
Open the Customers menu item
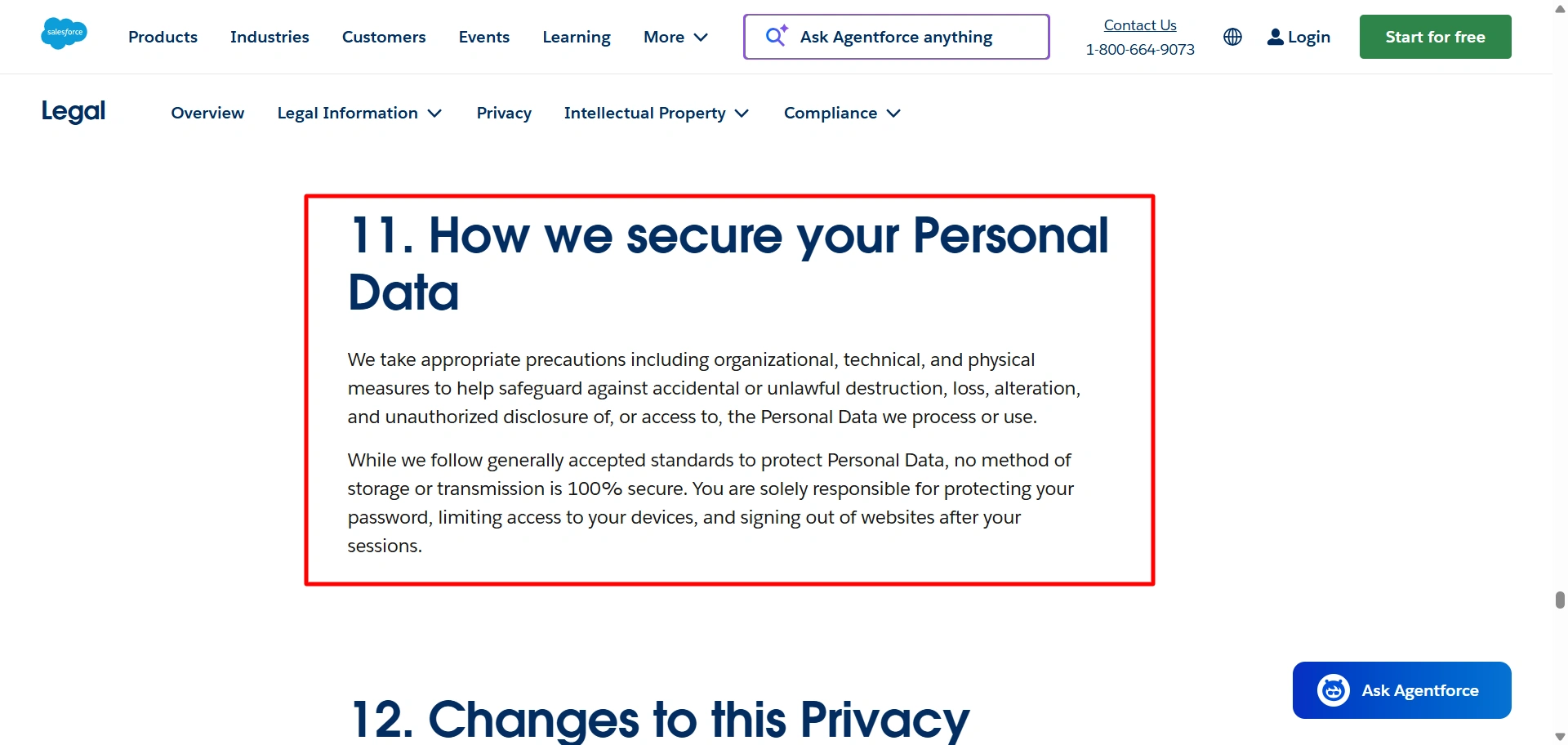click(x=384, y=37)
